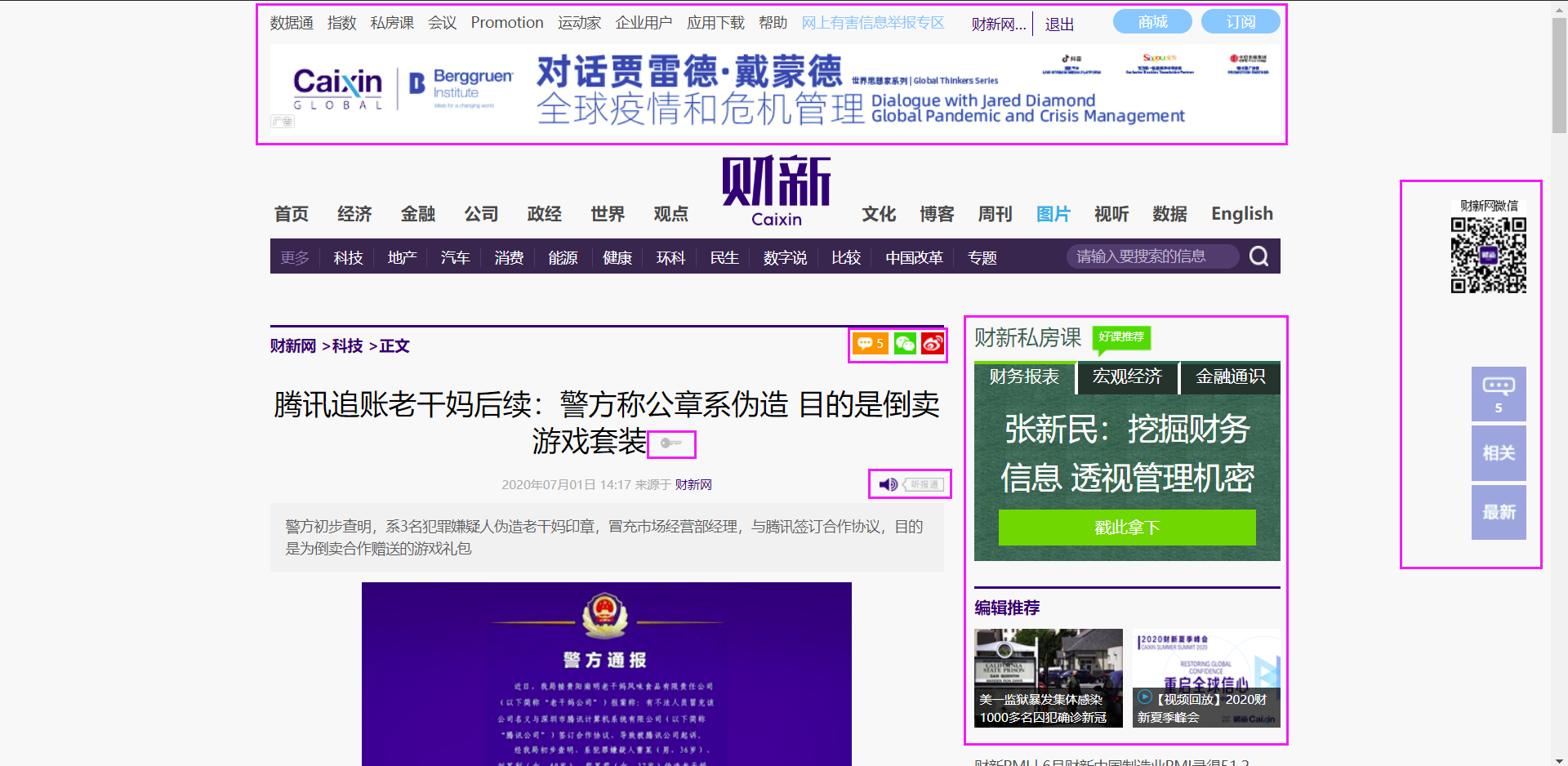
Task: Open the prison outbreak thumbnail 美一监狱暴发集体感染
Action: 1049,678
